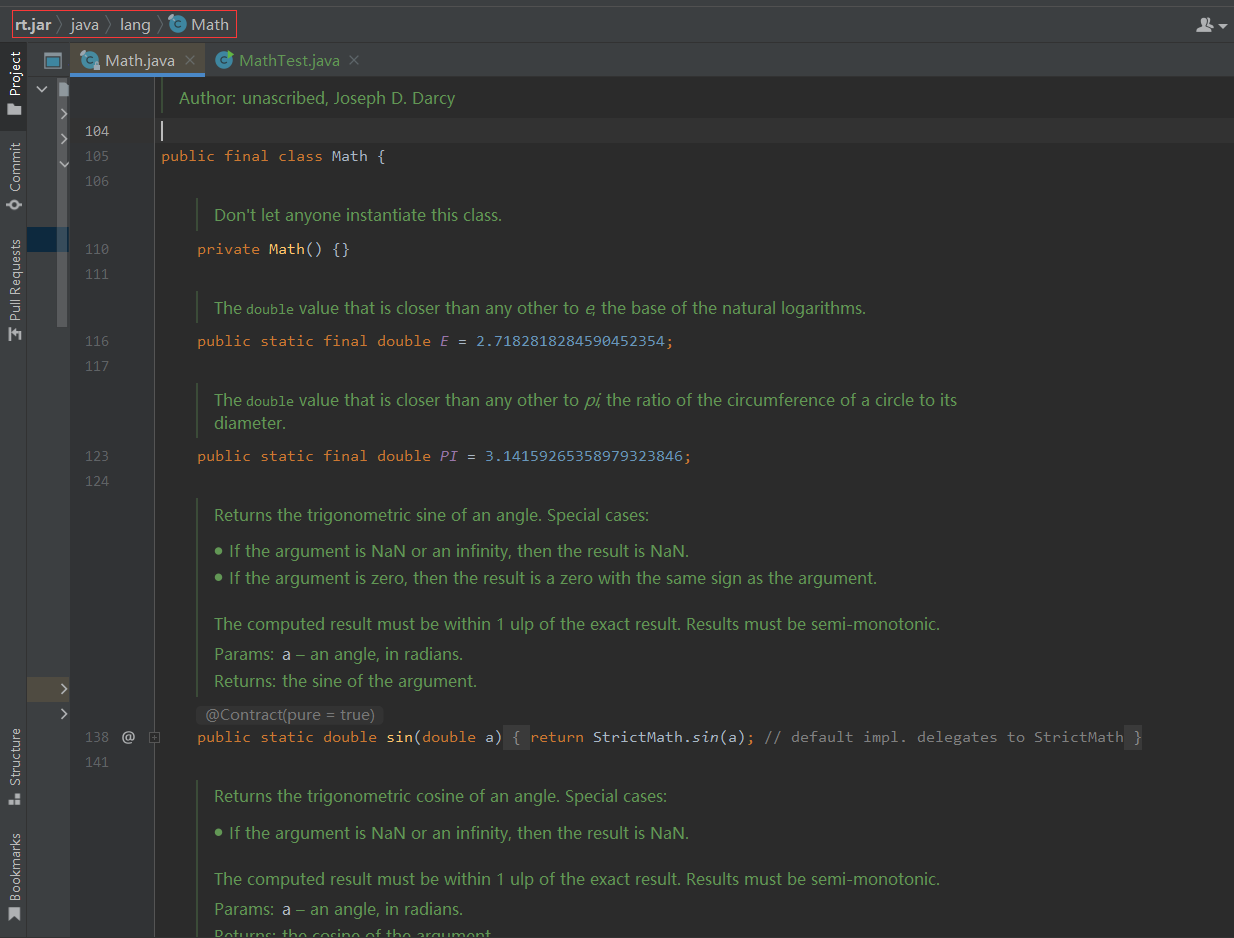Click the value 3.14159265358979323846
The height and width of the screenshot is (938, 1234).
coord(583,456)
